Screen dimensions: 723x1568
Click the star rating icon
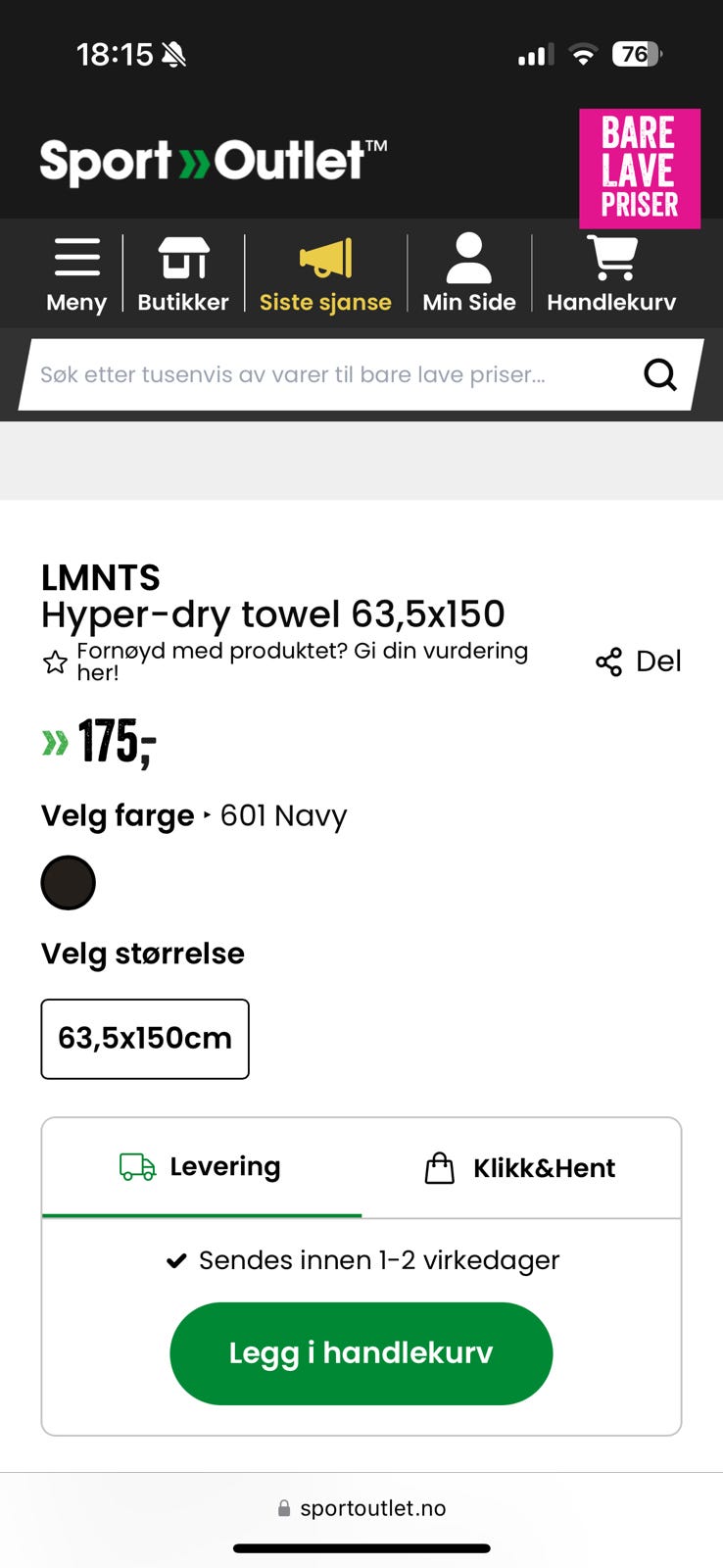[x=55, y=662]
